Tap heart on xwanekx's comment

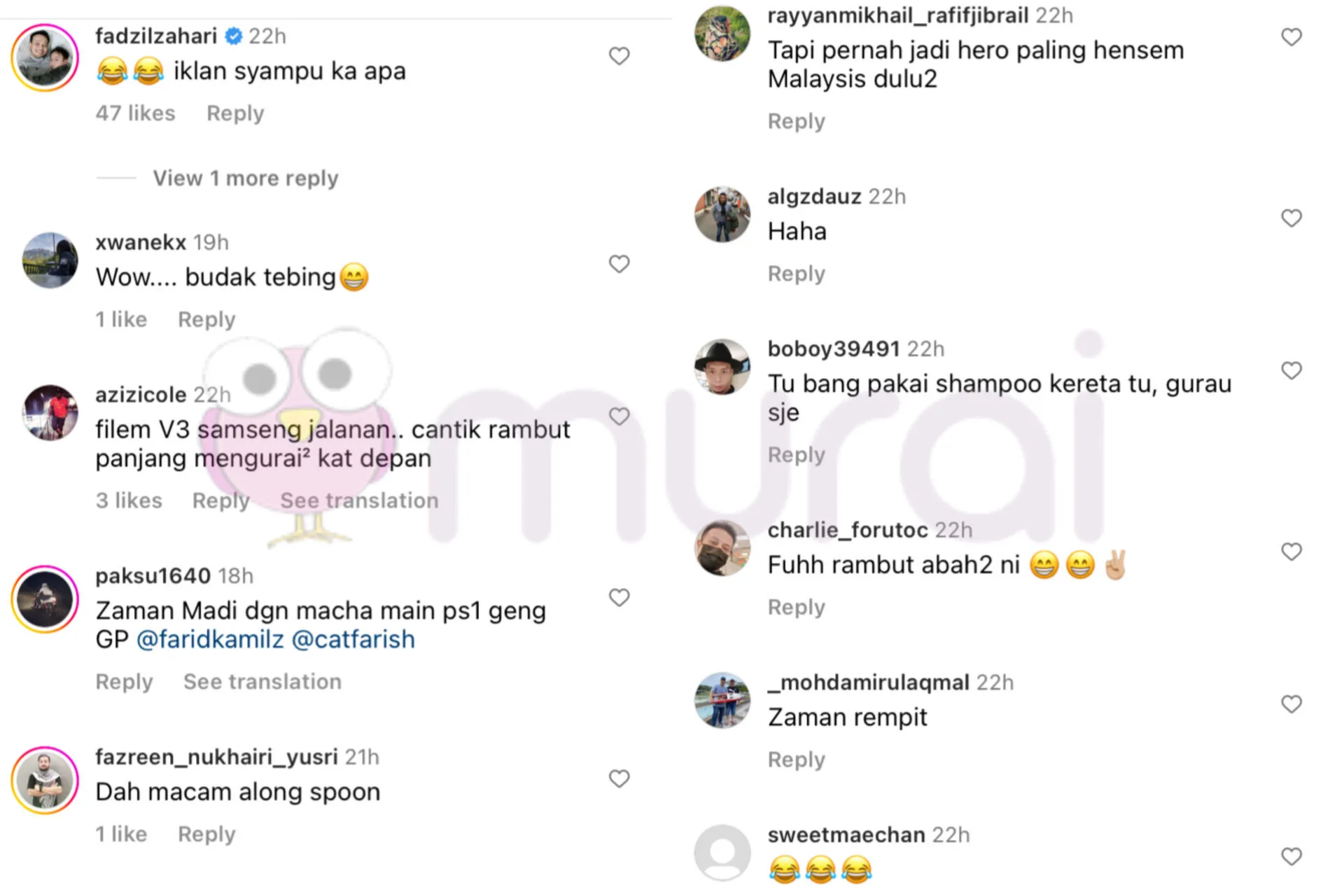619,264
